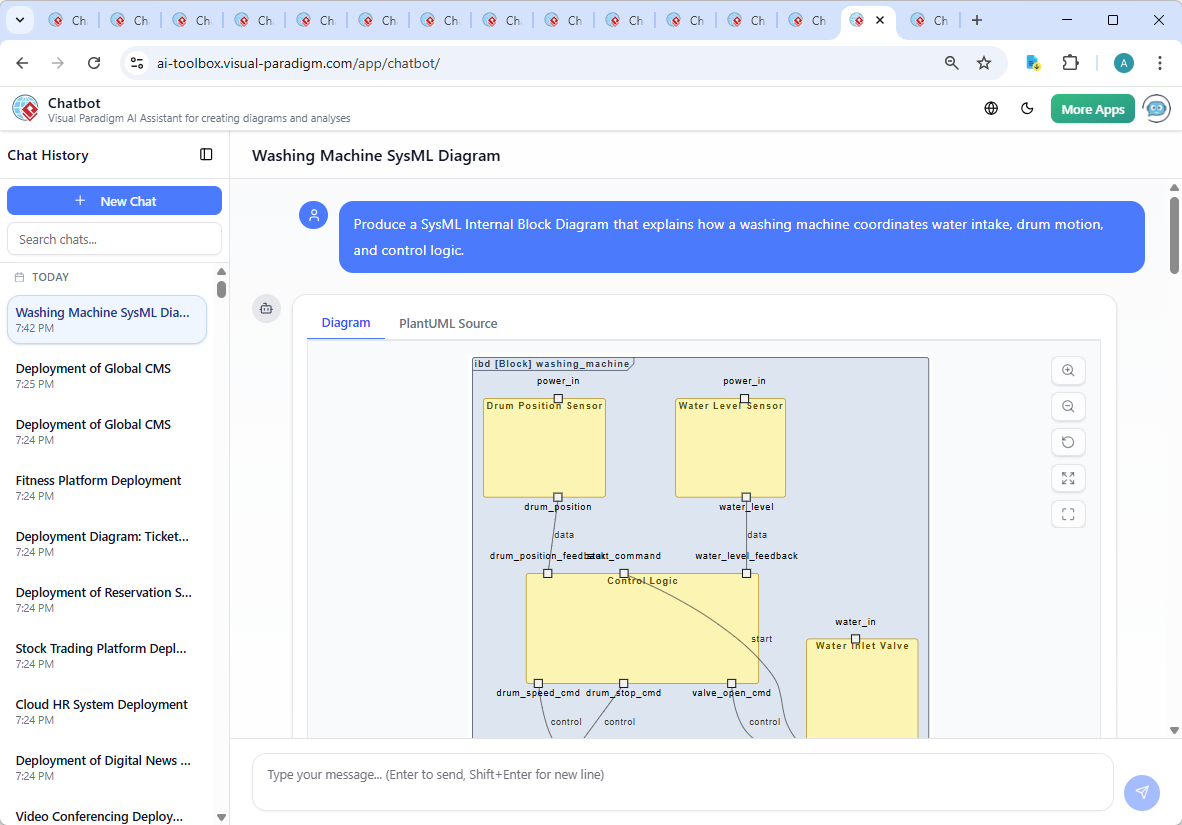Screen dimensions: 1182x825
Task: Switch to the PlantUML Source tab
Action: pos(447,323)
